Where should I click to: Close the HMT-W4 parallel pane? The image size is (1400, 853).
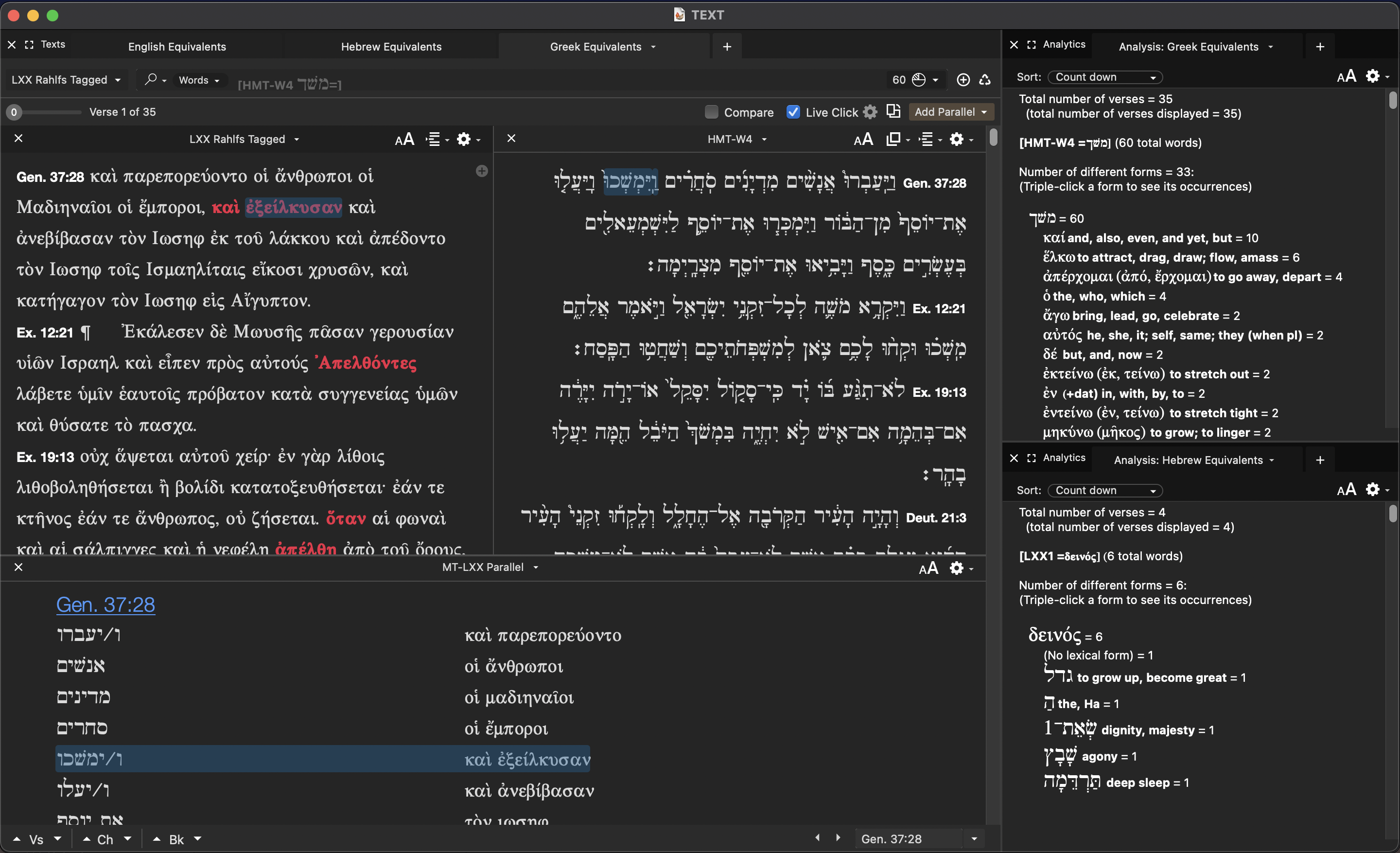tap(511, 139)
